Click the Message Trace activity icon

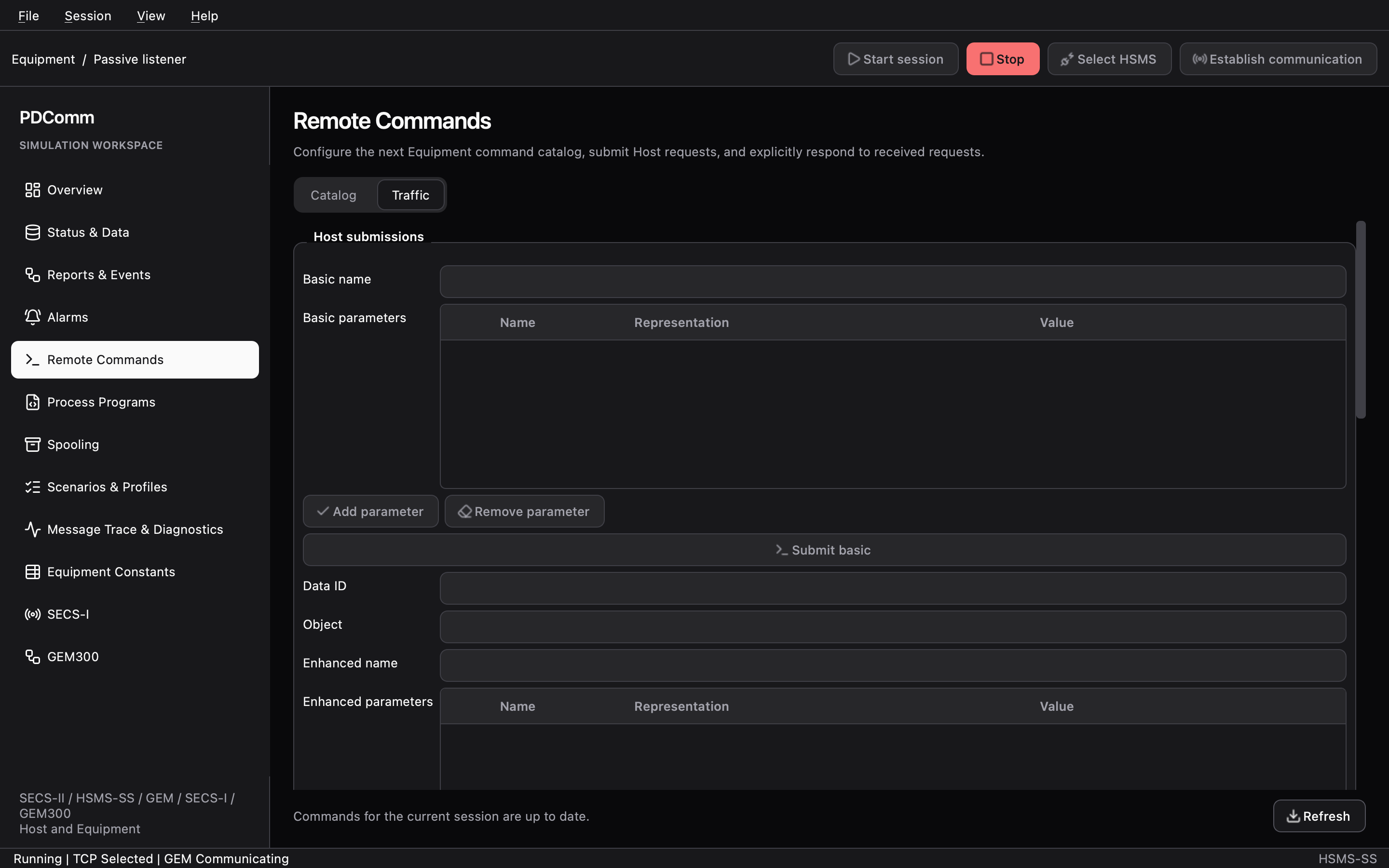(33, 530)
